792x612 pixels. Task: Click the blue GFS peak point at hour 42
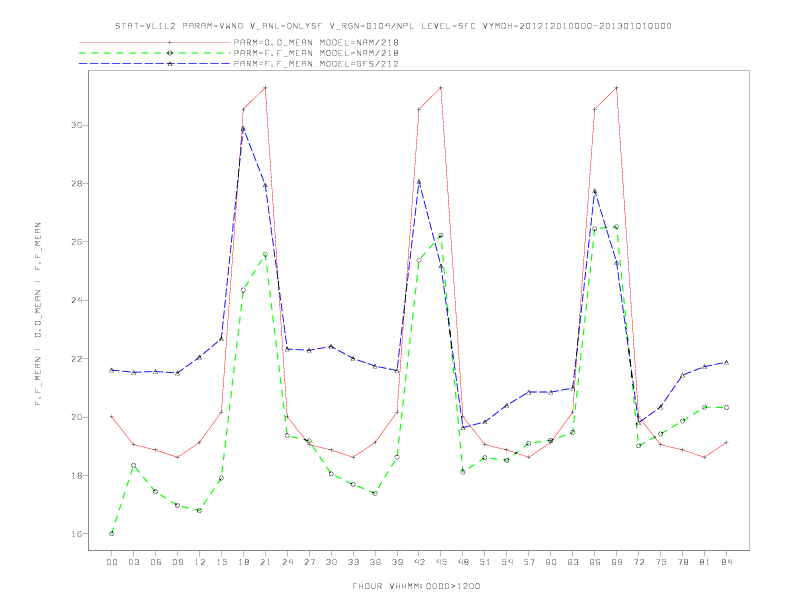[419, 182]
